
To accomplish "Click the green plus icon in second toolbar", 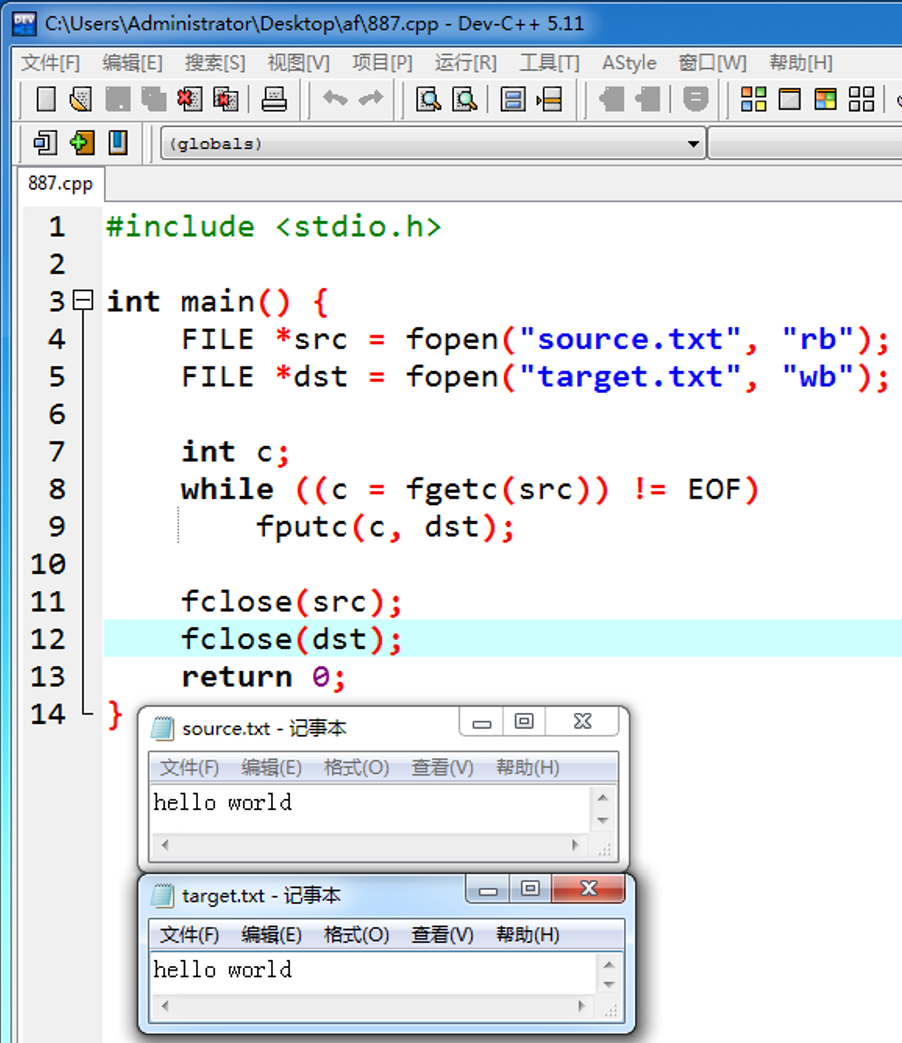I will 82,142.
